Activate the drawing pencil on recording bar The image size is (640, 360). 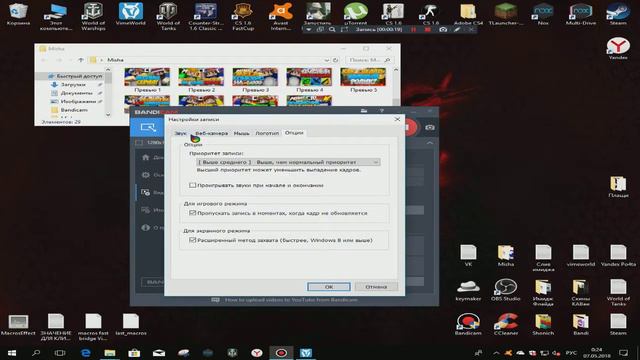coord(457,30)
